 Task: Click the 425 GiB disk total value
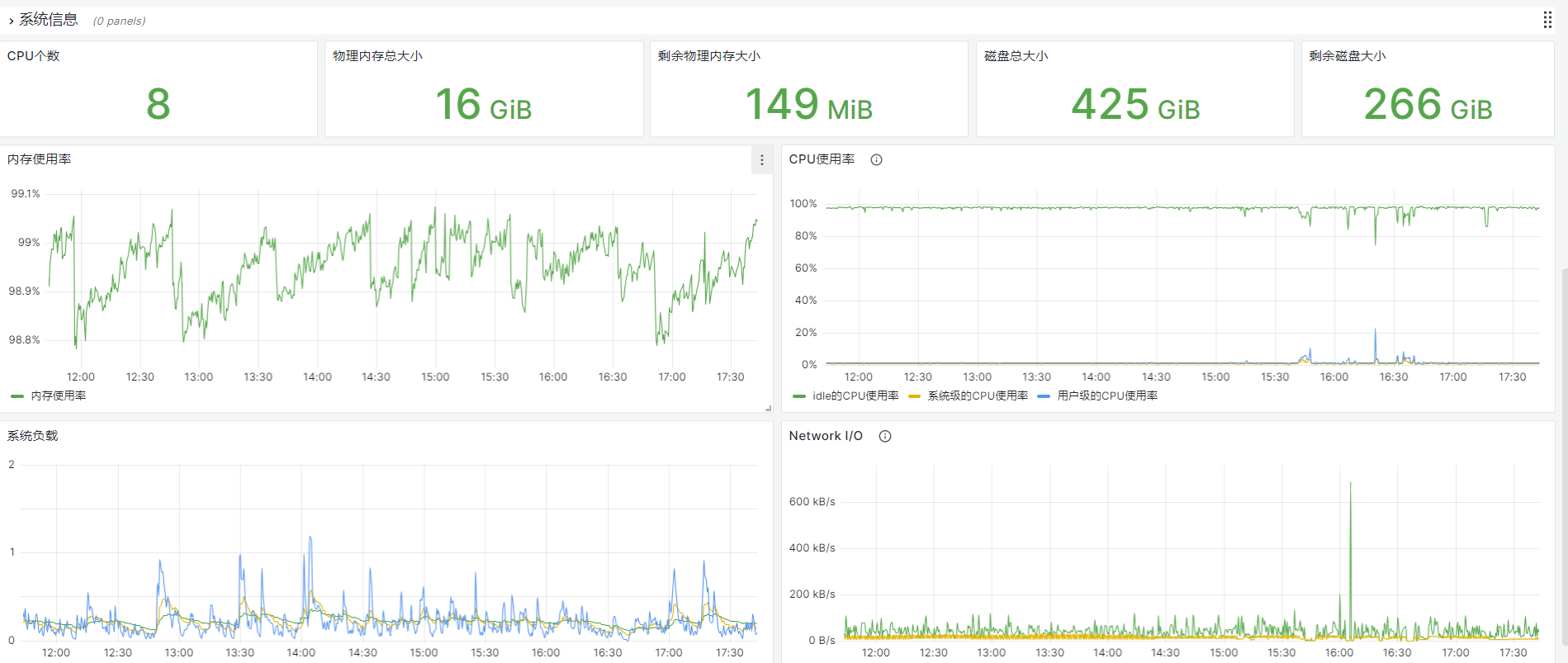point(1135,105)
